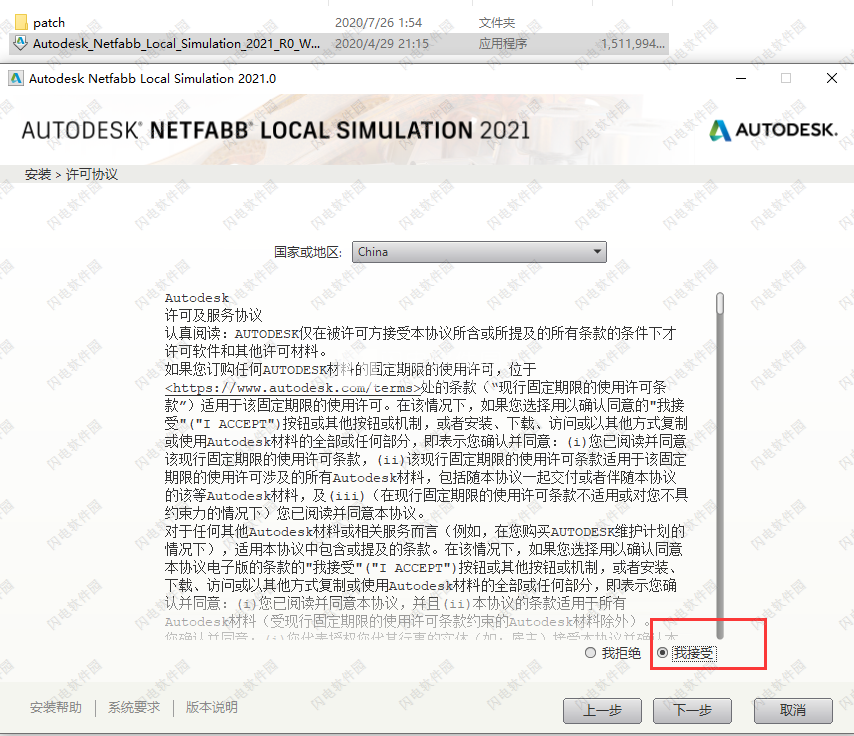Click the 安装 > 许可协议 breadcrumb text

pos(71,174)
